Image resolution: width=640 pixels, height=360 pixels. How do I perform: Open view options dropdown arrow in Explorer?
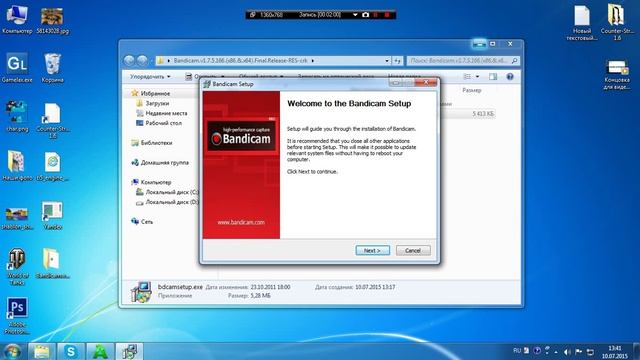pyautogui.click(x=478, y=77)
